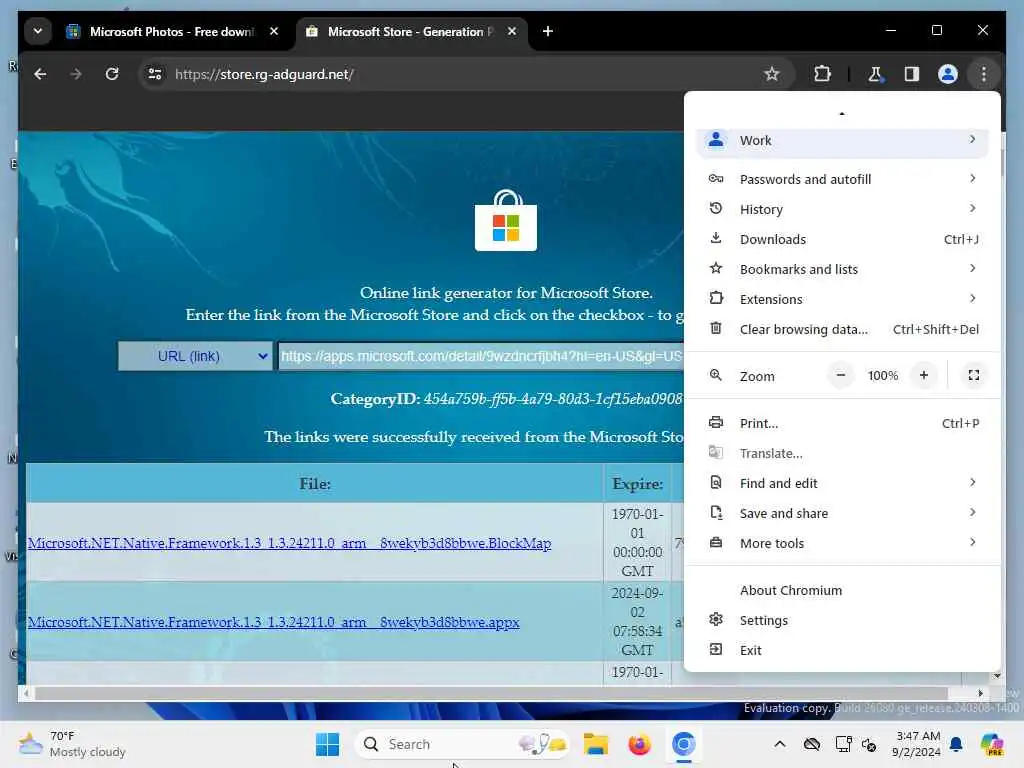The image size is (1024, 768).
Task: Click the File column header
Action: click(315, 484)
